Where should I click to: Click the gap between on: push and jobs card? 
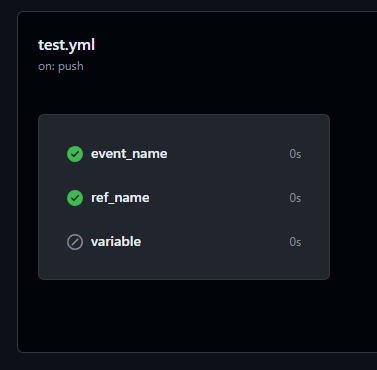(184, 94)
